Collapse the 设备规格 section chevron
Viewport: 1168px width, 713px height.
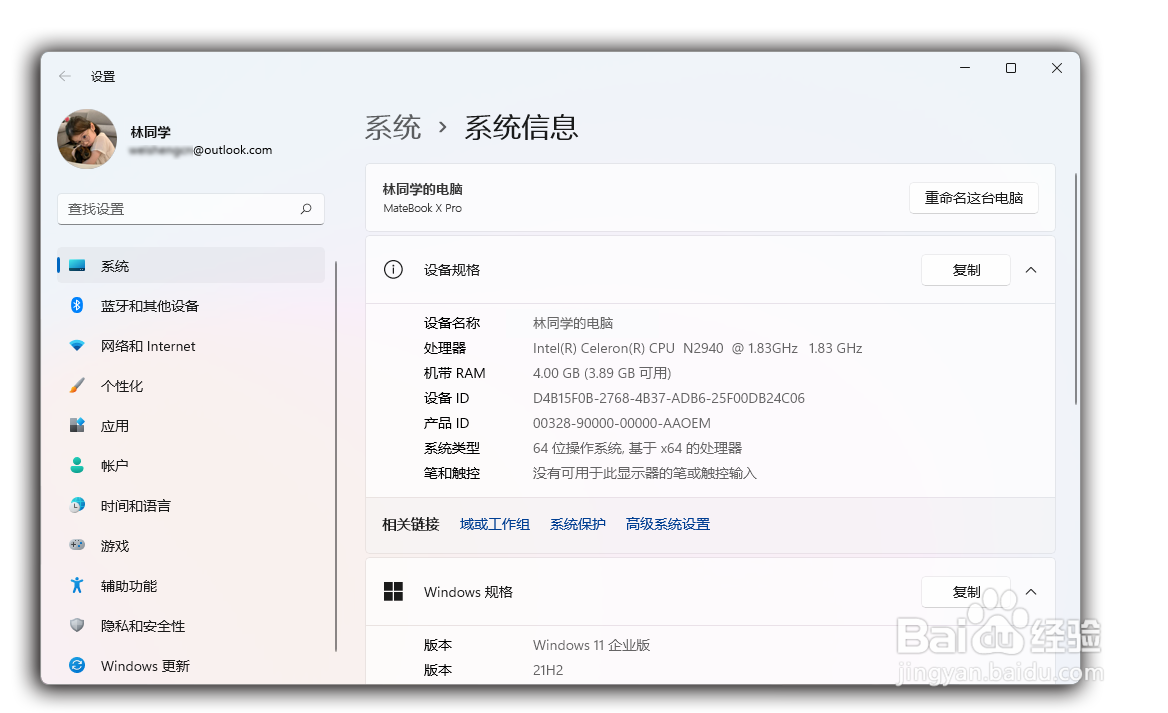point(1031,270)
